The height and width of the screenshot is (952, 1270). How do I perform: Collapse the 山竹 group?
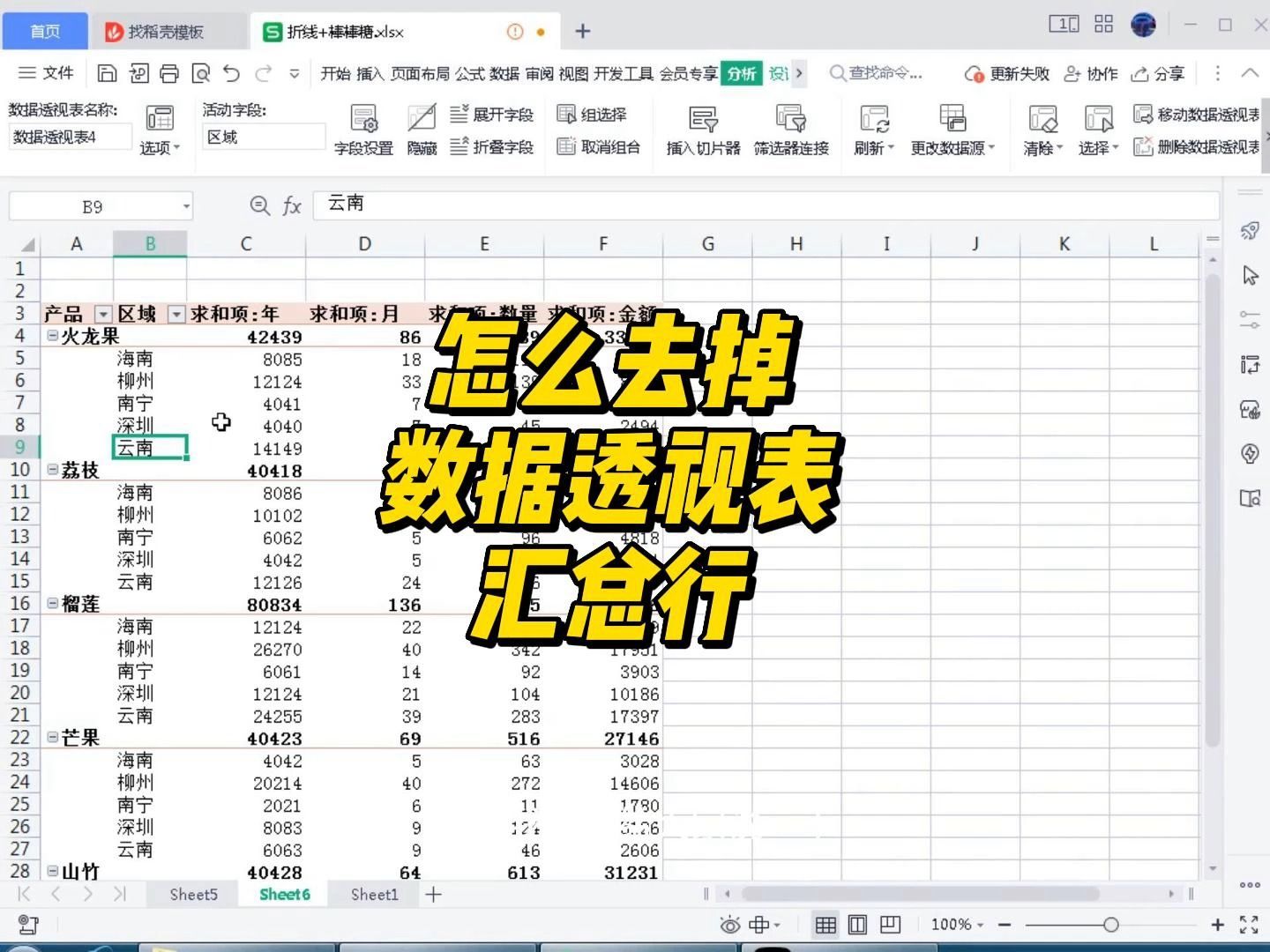pyautogui.click(x=53, y=872)
